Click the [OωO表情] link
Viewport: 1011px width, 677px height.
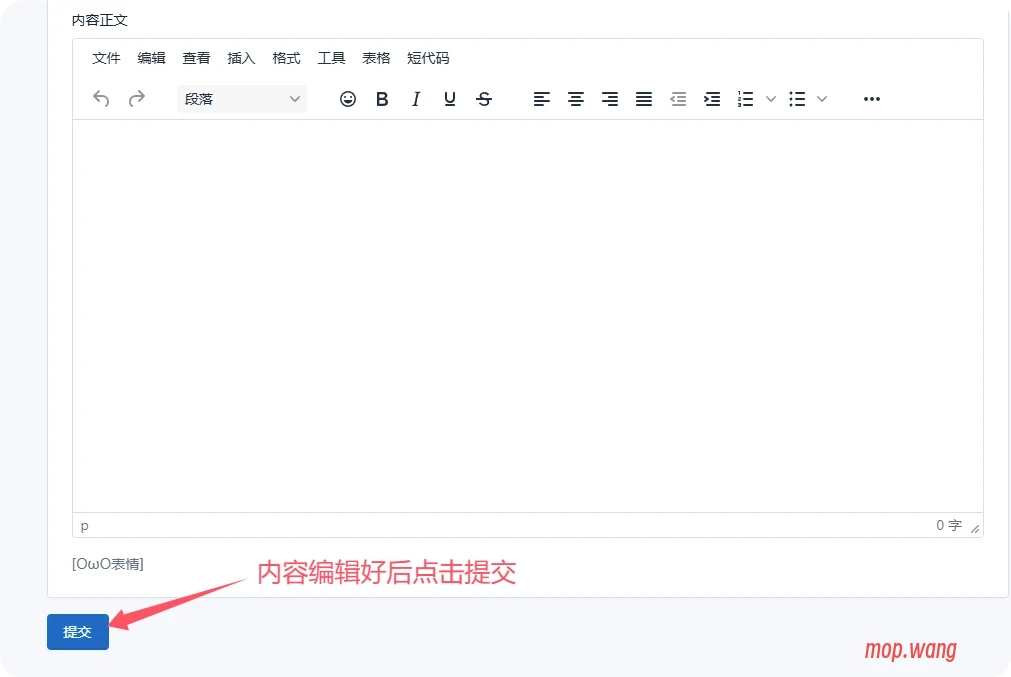click(x=108, y=564)
